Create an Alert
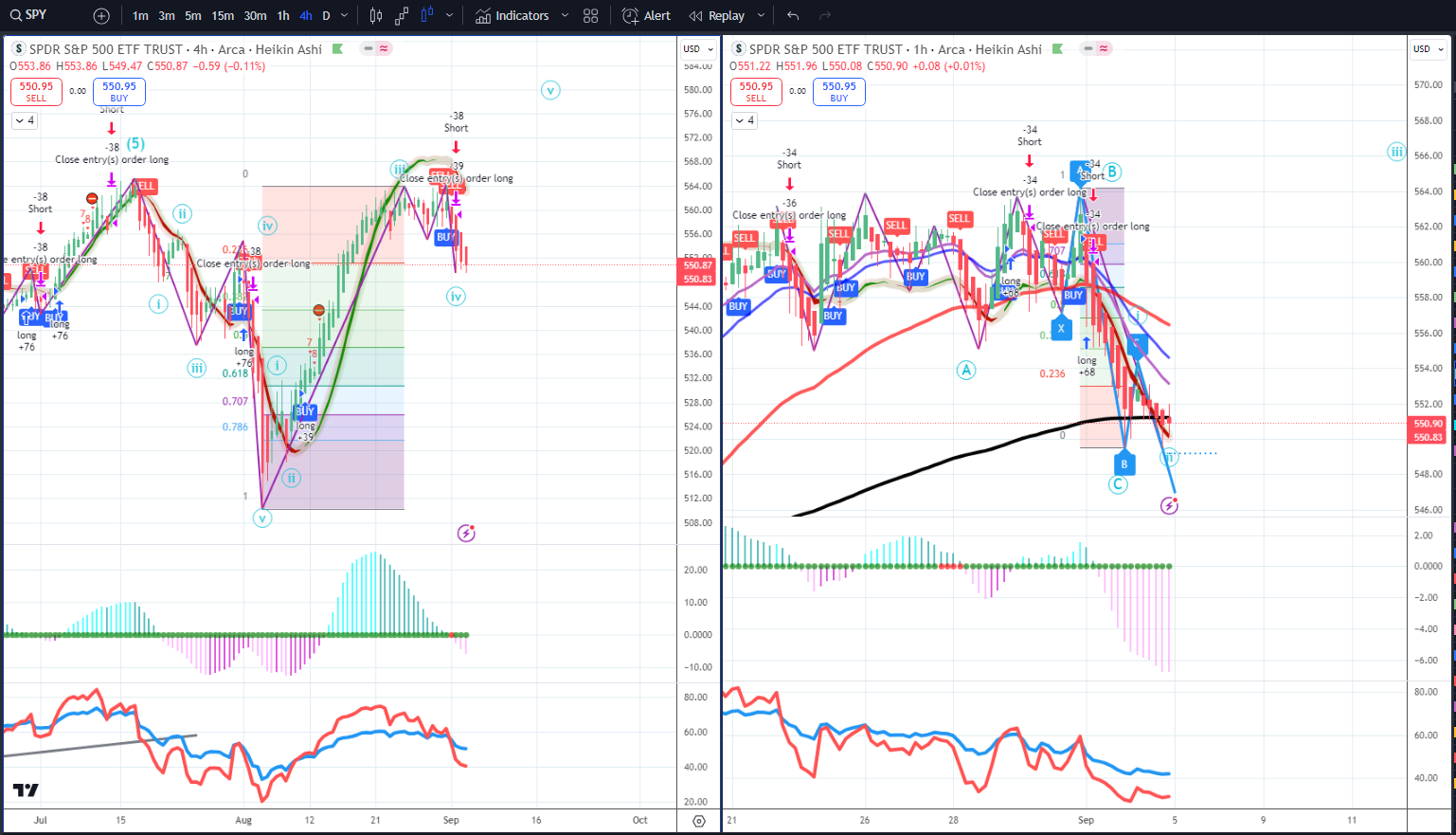Viewport: 1456px width, 835px height. pos(646,16)
